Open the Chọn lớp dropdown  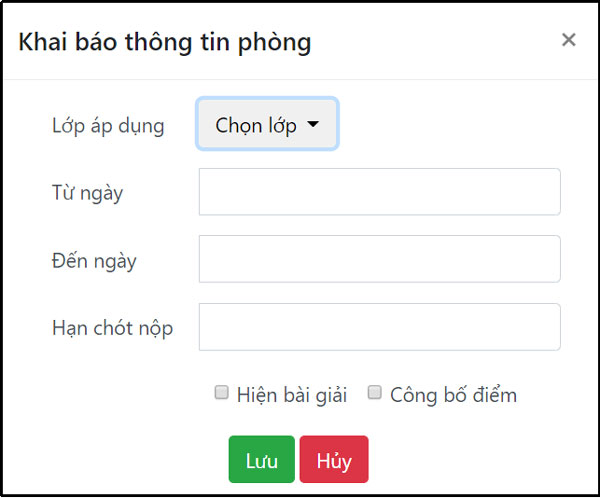(267, 124)
